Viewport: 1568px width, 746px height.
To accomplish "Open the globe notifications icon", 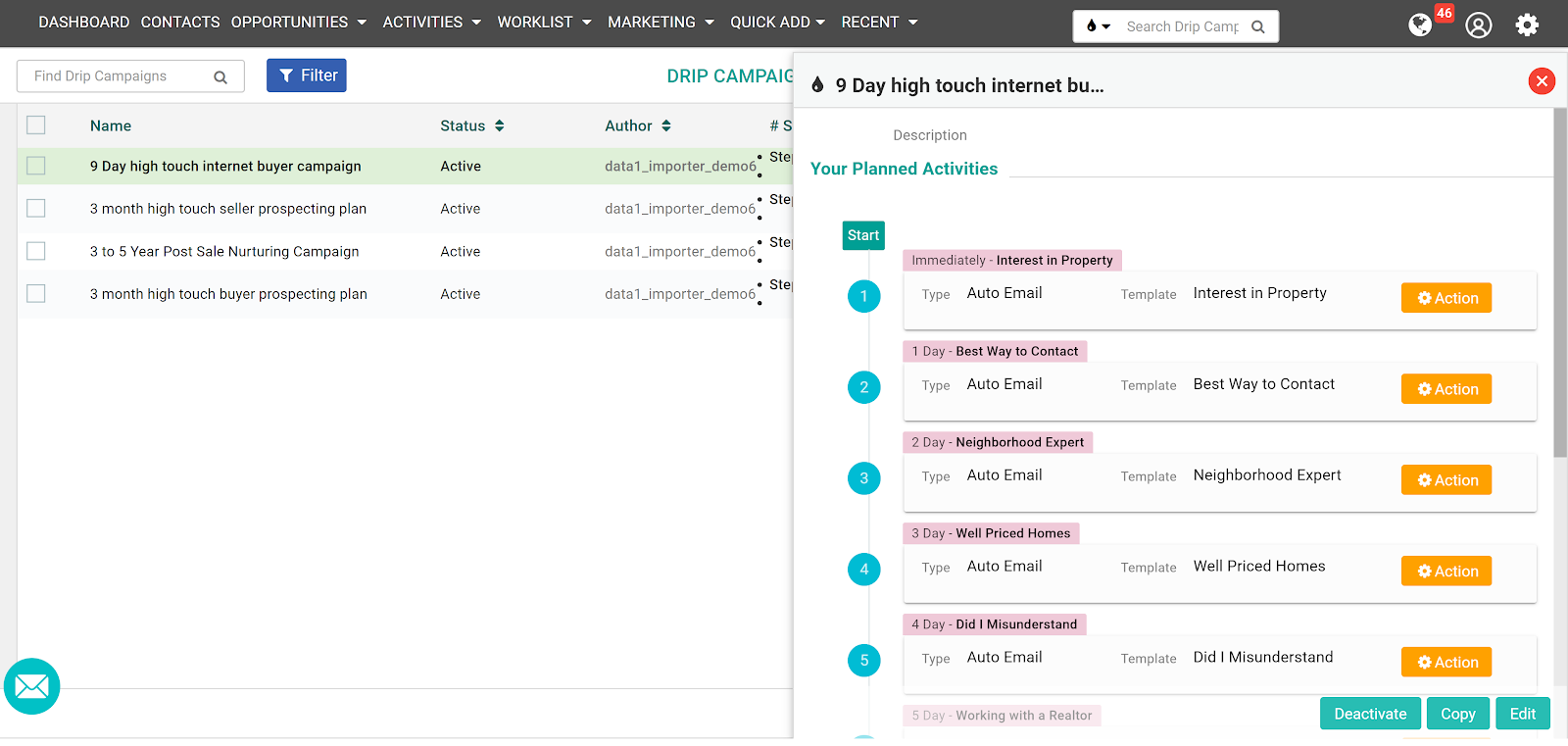I will 1419,25.
